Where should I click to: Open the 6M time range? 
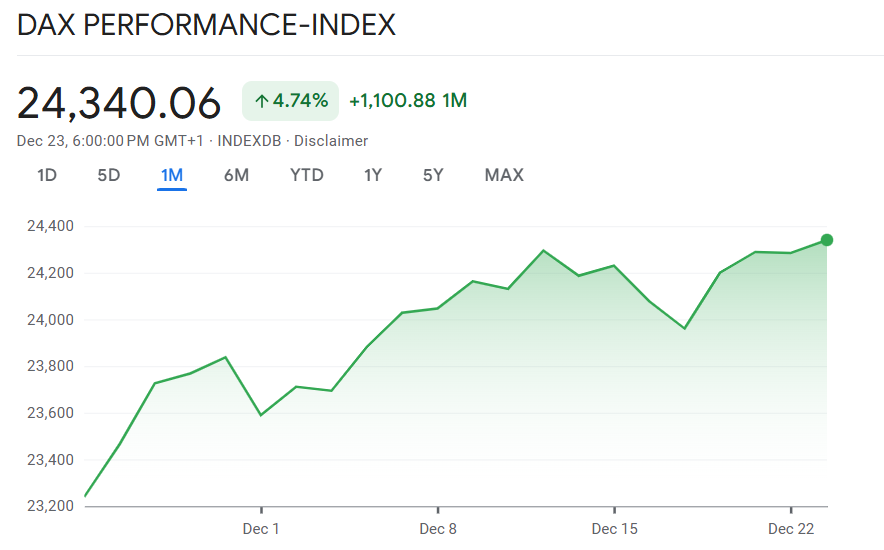(x=236, y=175)
